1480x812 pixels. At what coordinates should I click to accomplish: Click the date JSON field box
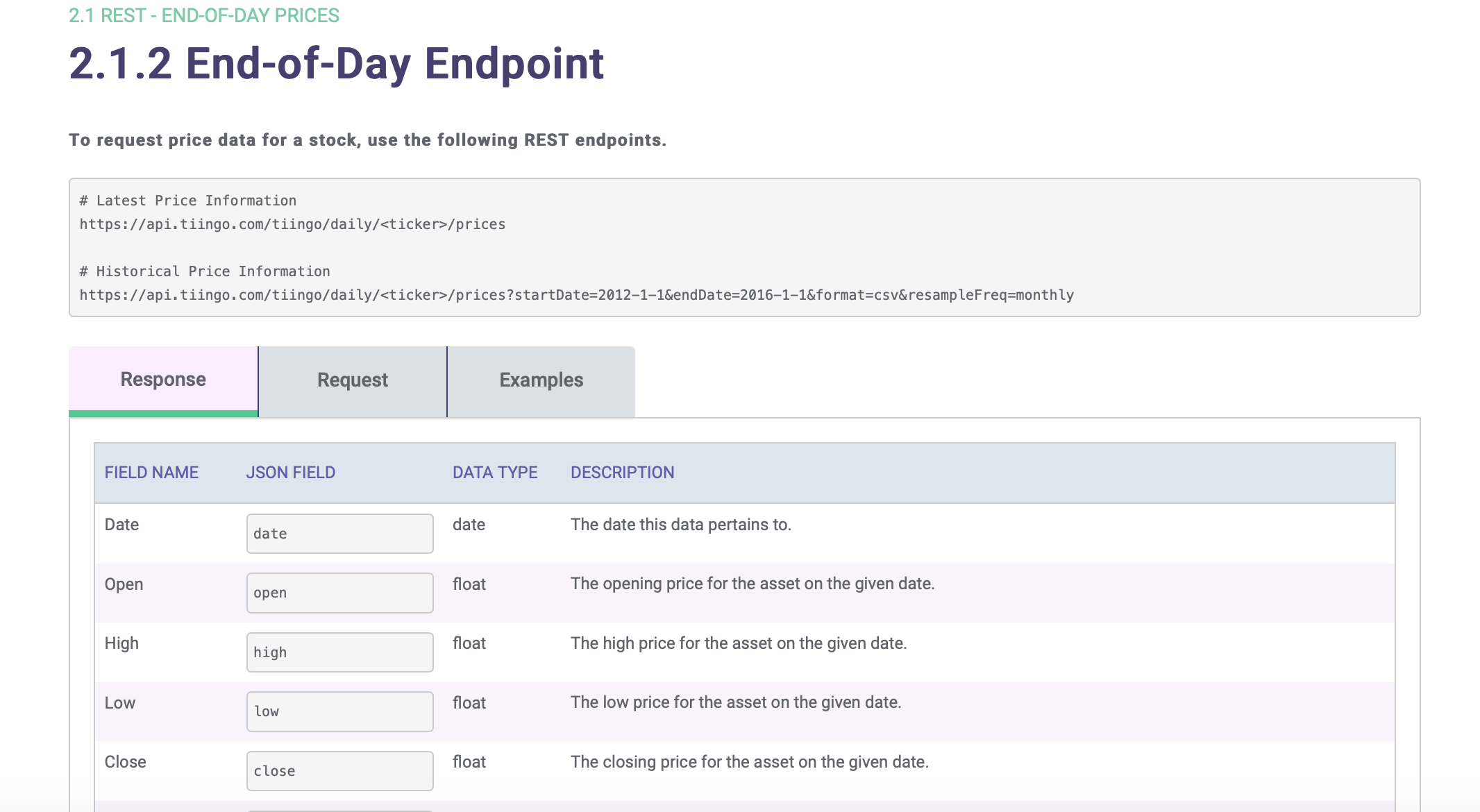[339, 534]
